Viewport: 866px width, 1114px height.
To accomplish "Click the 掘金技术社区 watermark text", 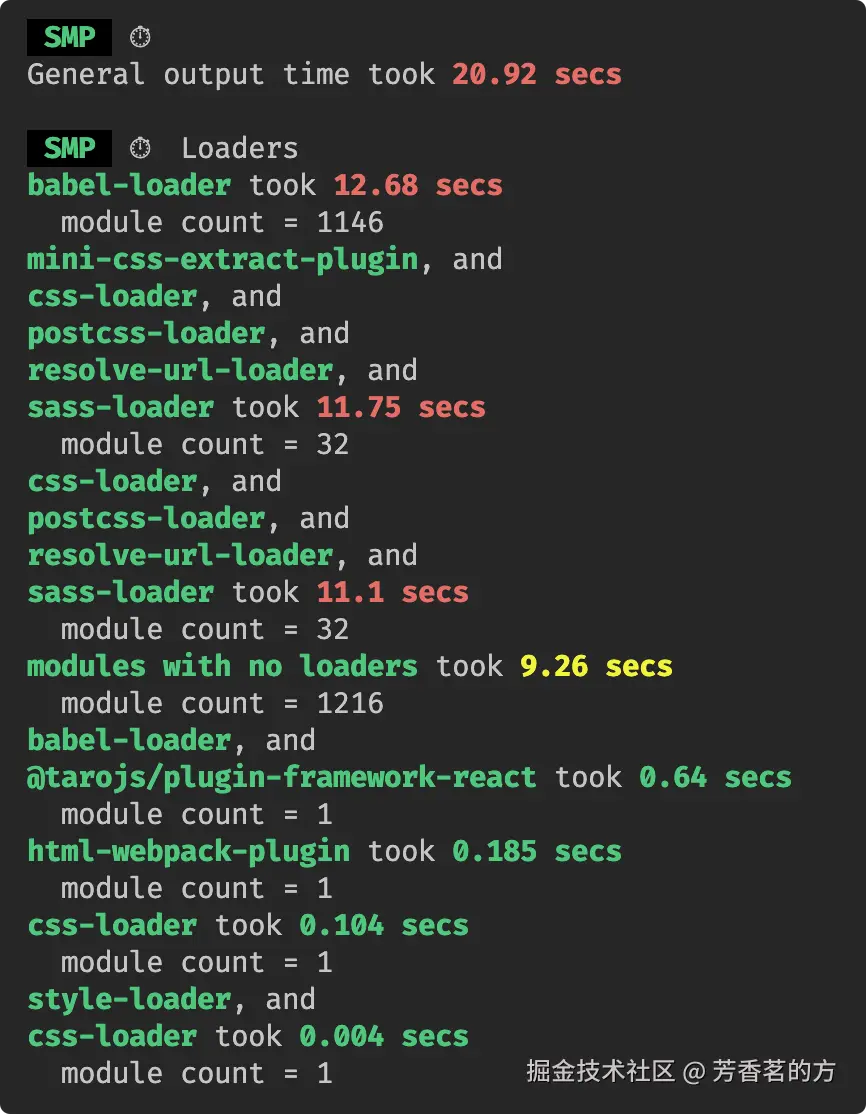I will (x=601, y=1072).
